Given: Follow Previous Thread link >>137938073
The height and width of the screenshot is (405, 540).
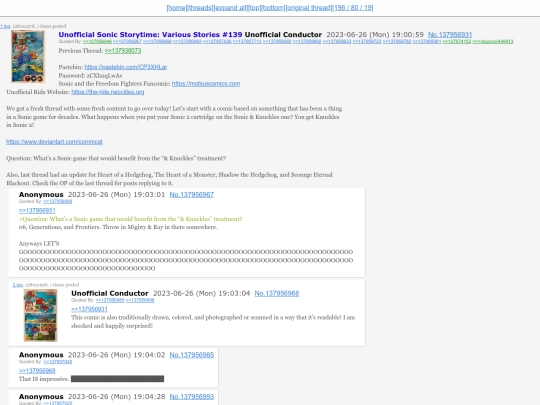Looking at the screenshot, I should tap(123, 51).
